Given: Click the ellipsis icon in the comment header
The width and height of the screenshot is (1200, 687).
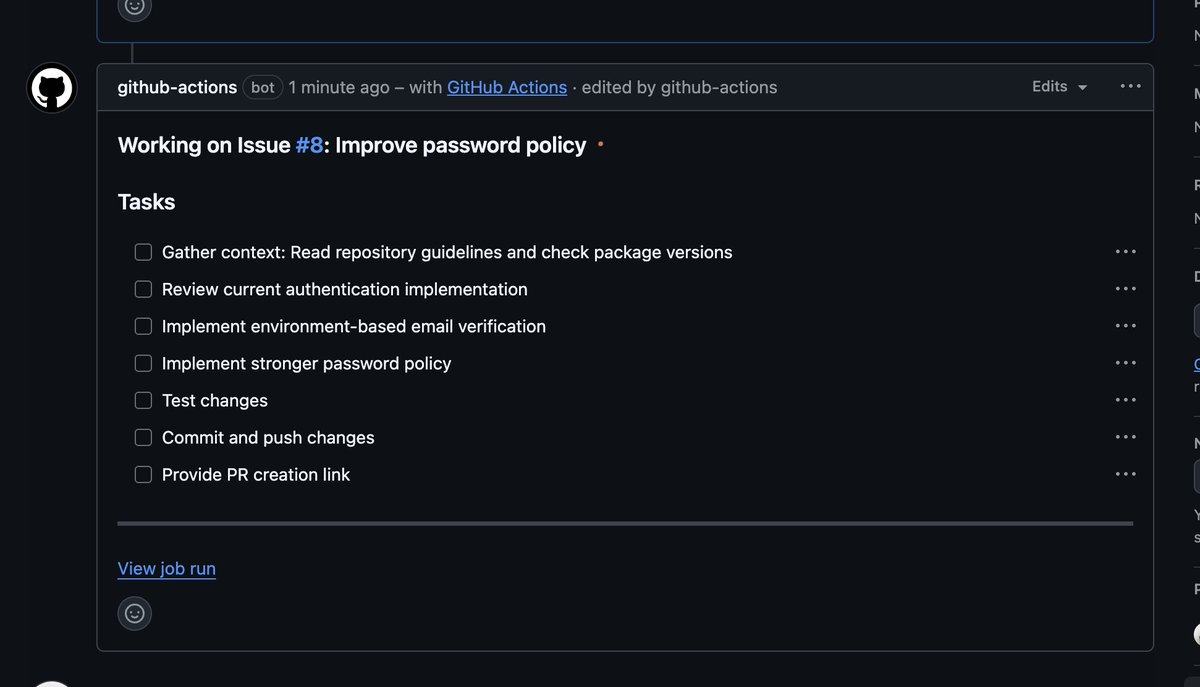Looking at the screenshot, I should click(x=1130, y=86).
